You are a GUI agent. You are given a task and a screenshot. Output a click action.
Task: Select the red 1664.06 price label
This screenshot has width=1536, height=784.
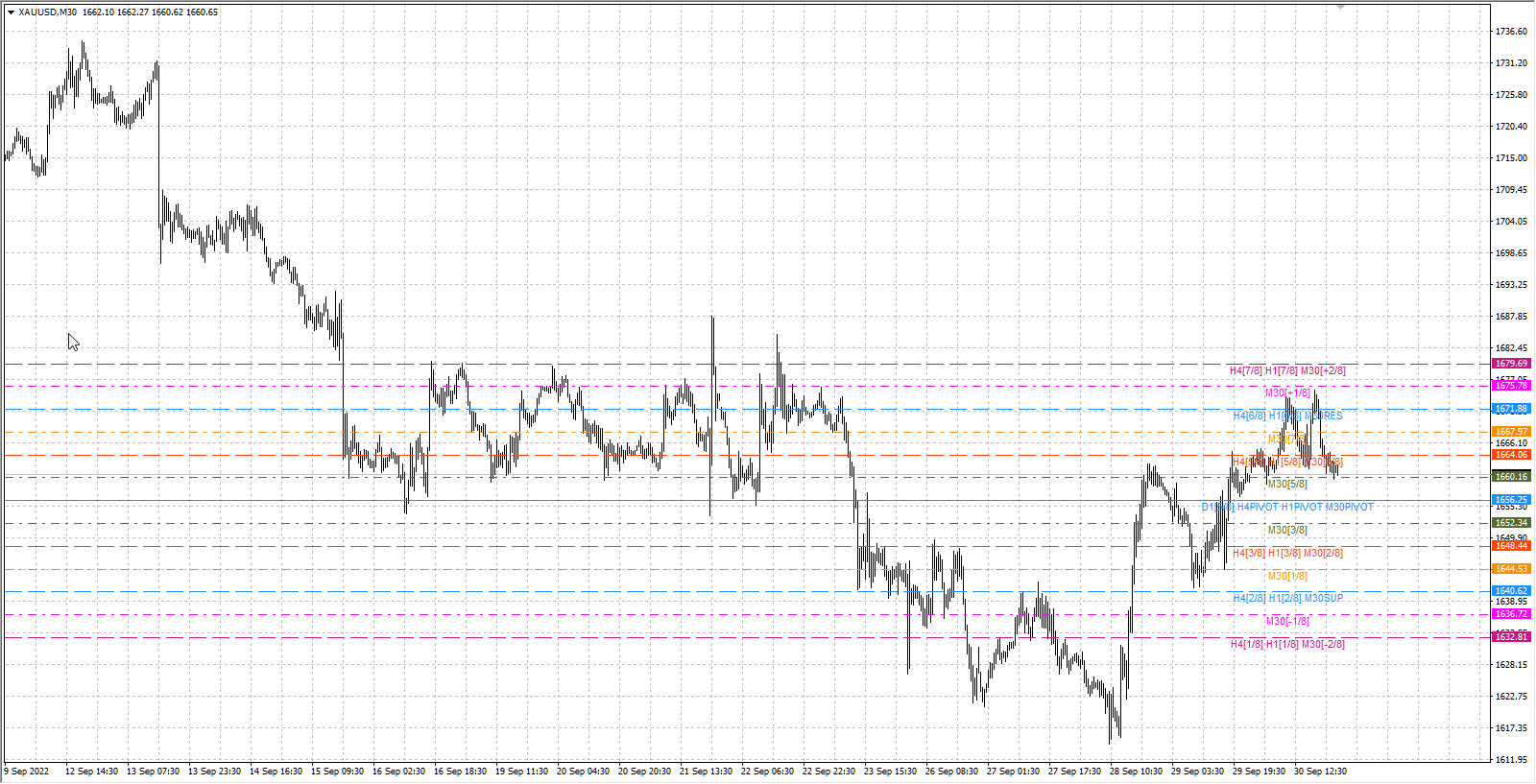(x=1511, y=455)
